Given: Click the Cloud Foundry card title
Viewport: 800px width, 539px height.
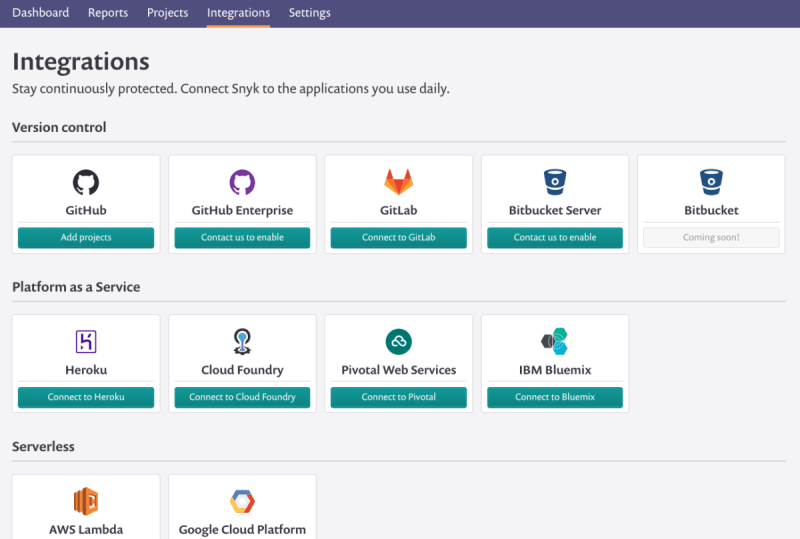Looking at the screenshot, I should click(x=242, y=371).
